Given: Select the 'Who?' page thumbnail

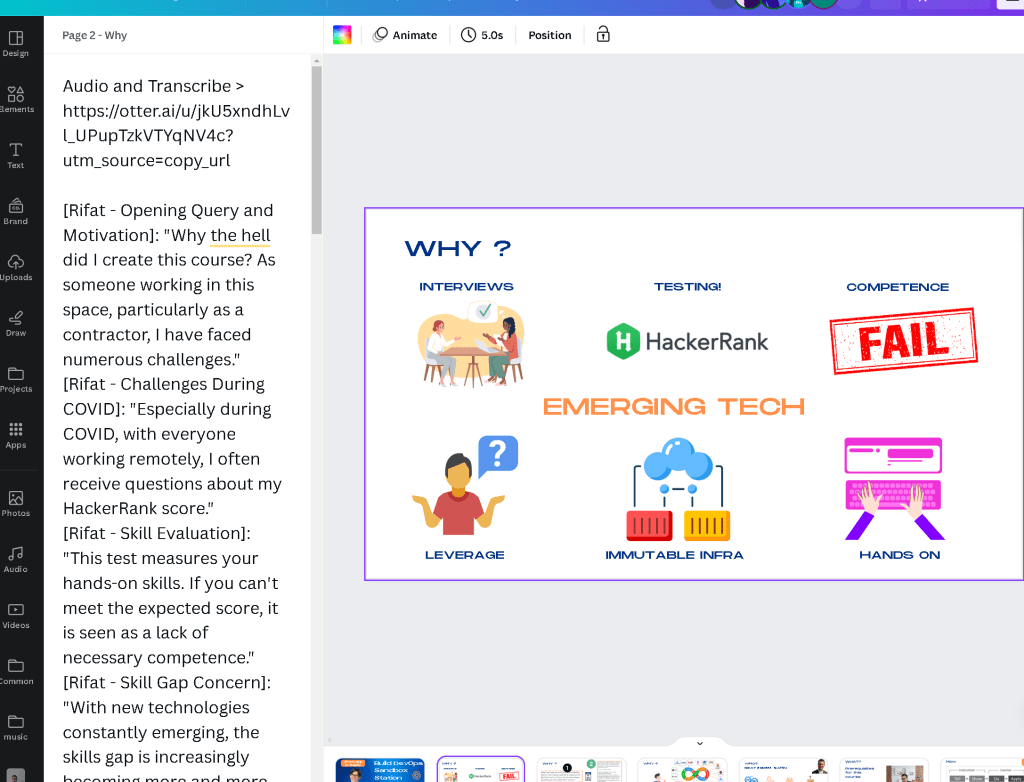Looking at the screenshot, I should click(783, 770).
